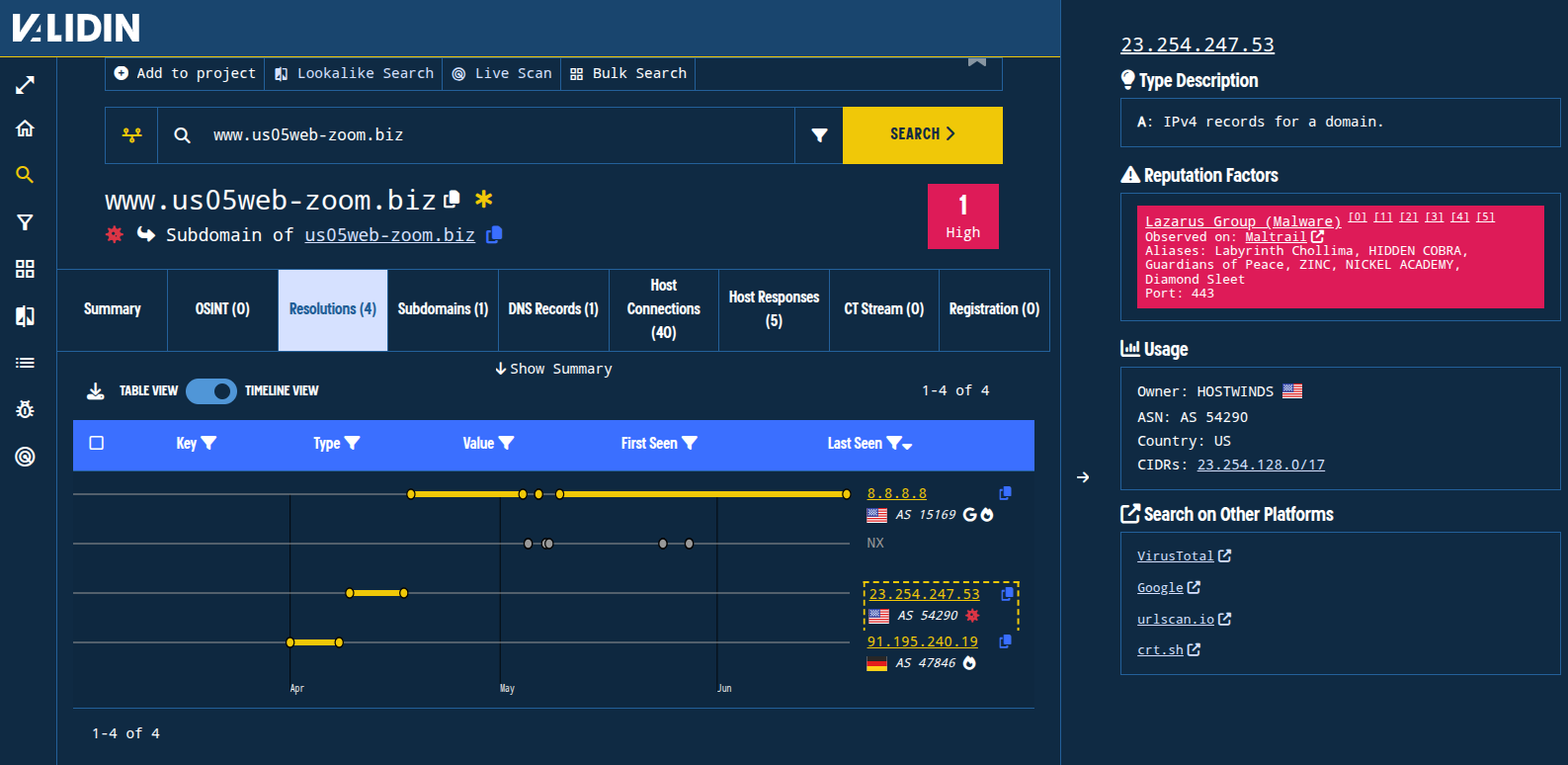Open the Search page from sidebar magnifier icon
This screenshot has width=1568, height=765.
[25, 175]
